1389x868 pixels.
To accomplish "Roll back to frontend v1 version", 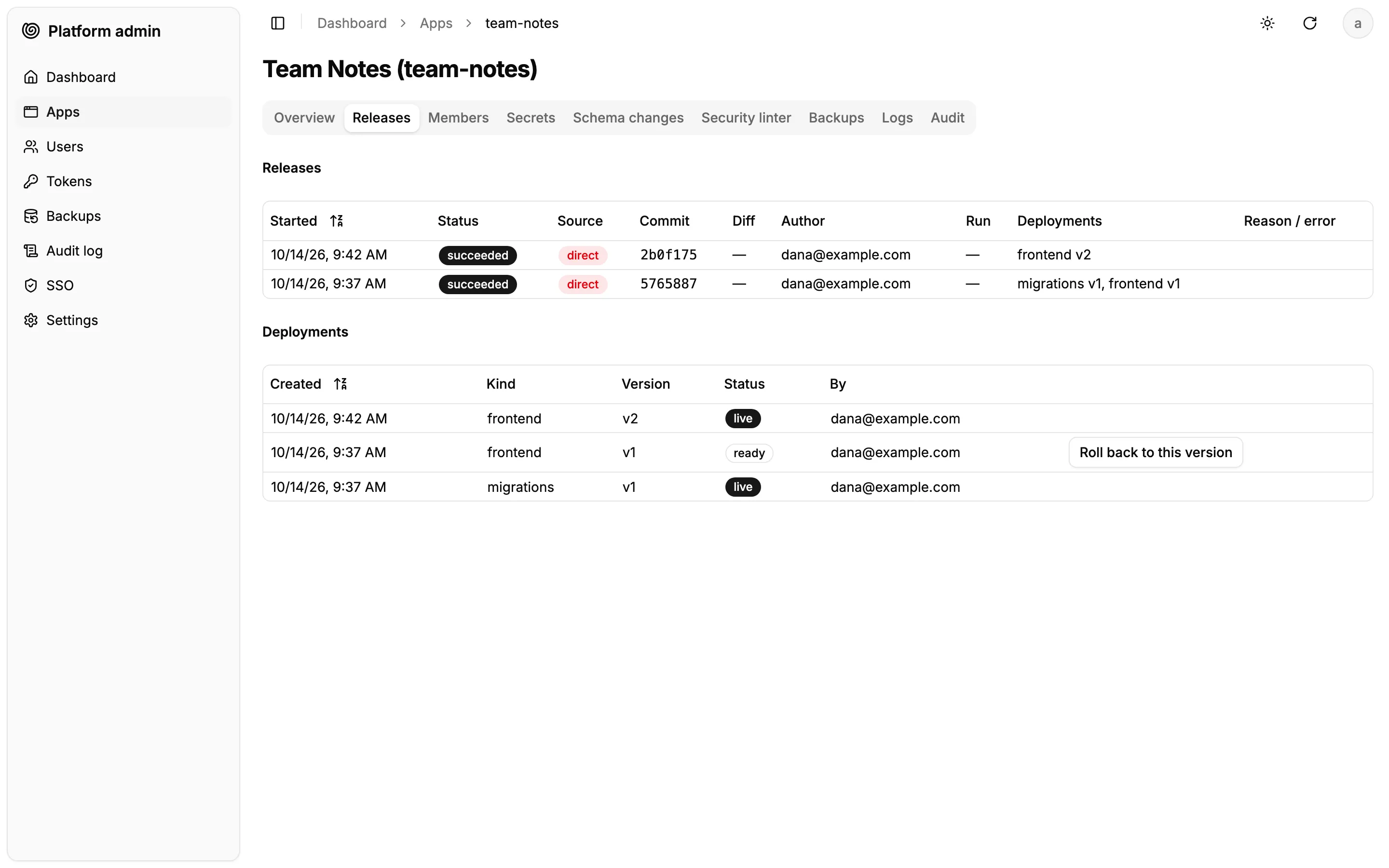I will coord(1156,452).
